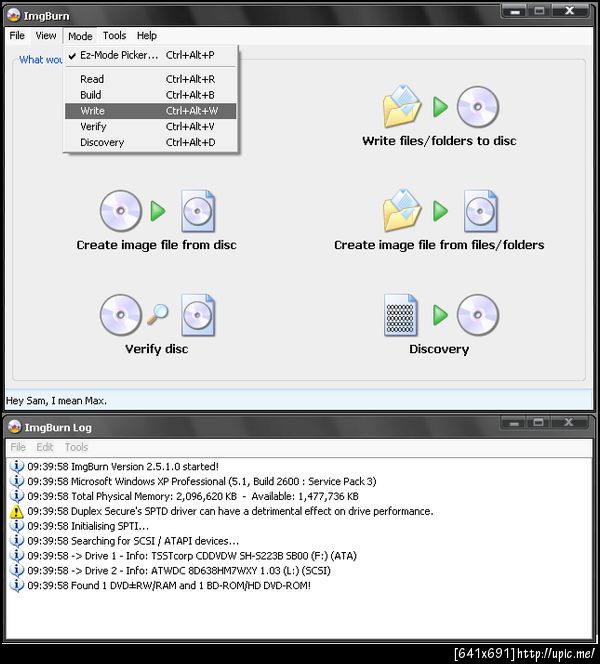This screenshot has height=664, width=600.
Task: Click image file icon above Create image from files/folders
Action: tap(481, 210)
